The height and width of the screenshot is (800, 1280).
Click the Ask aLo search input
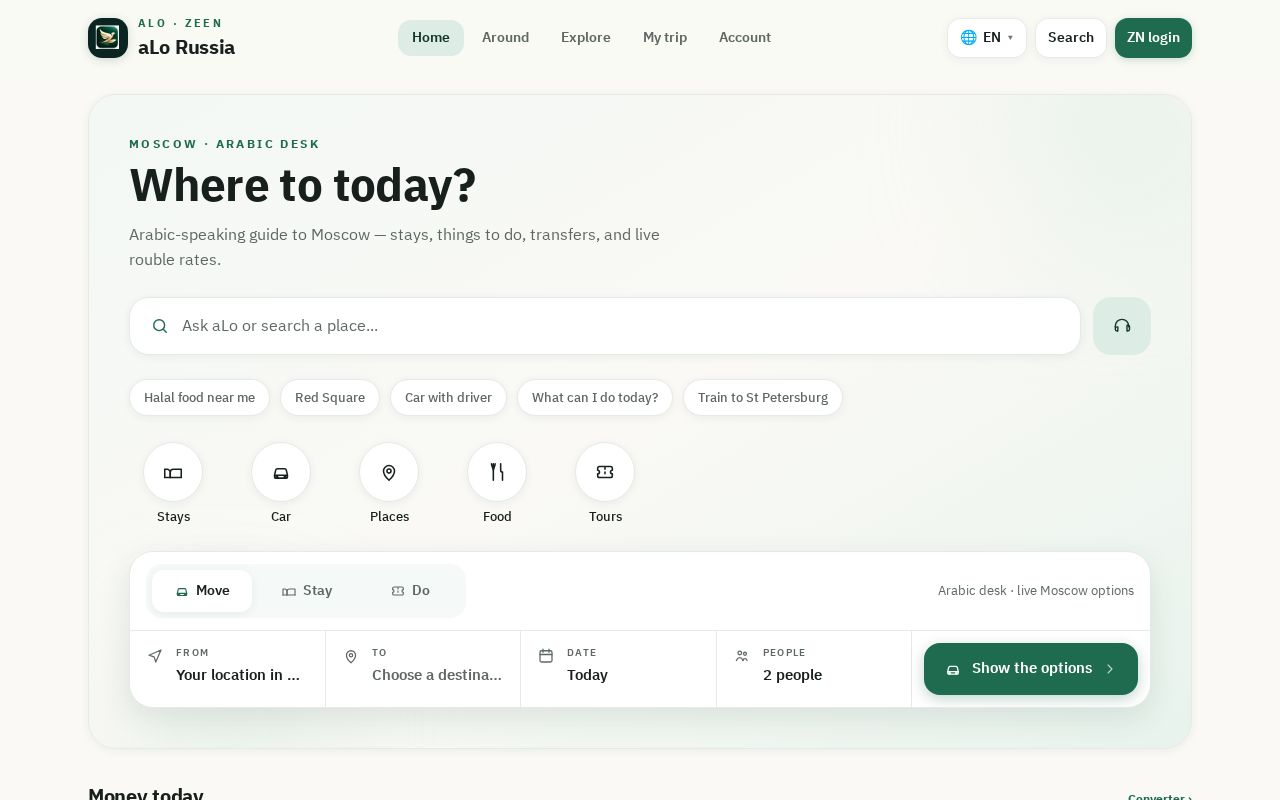click(x=605, y=326)
